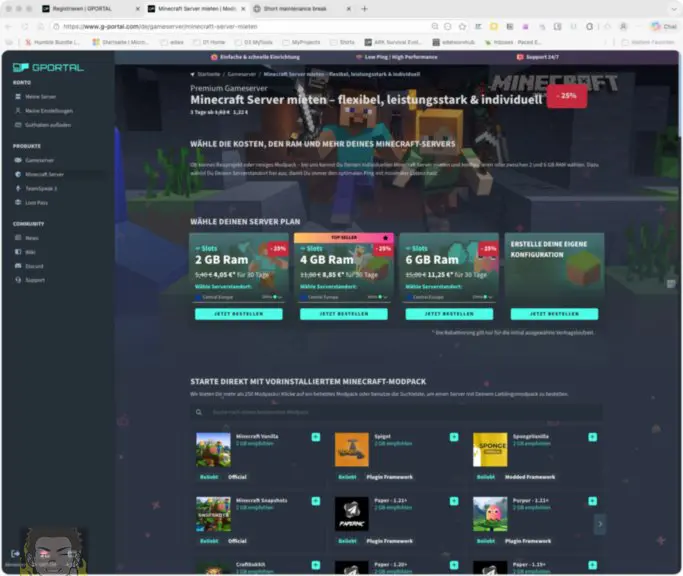Order the 2 GB Ram plan
Image resolution: width=683 pixels, height=576 pixels.
click(x=239, y=314)
